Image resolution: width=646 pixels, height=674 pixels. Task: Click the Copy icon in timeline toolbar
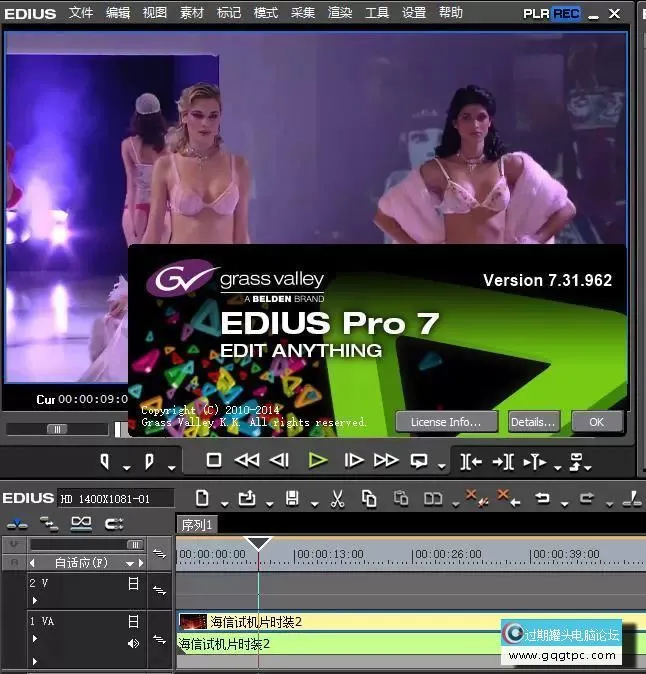369,497
